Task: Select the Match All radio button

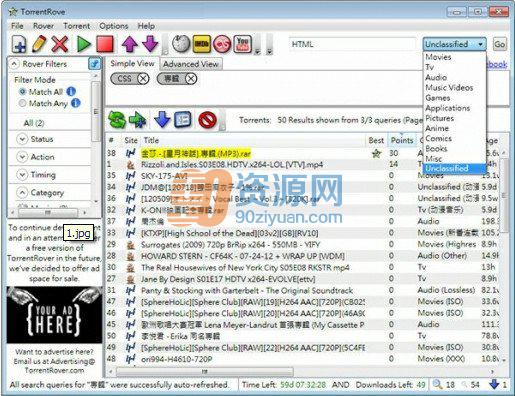Action: pyautogui.click(x=22, y=91)
